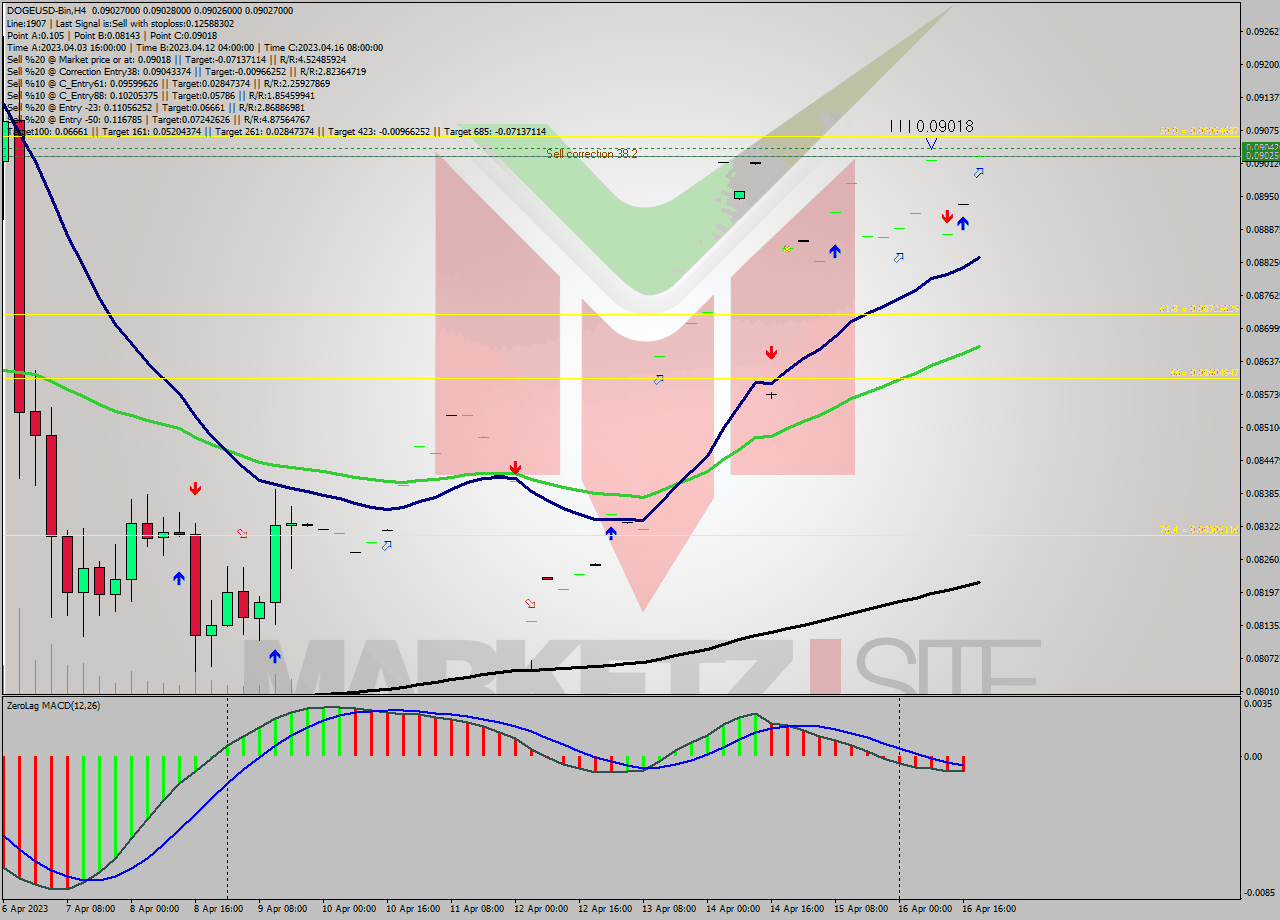Select the "| | | 0.09018" price label

(x=932, y=127)
